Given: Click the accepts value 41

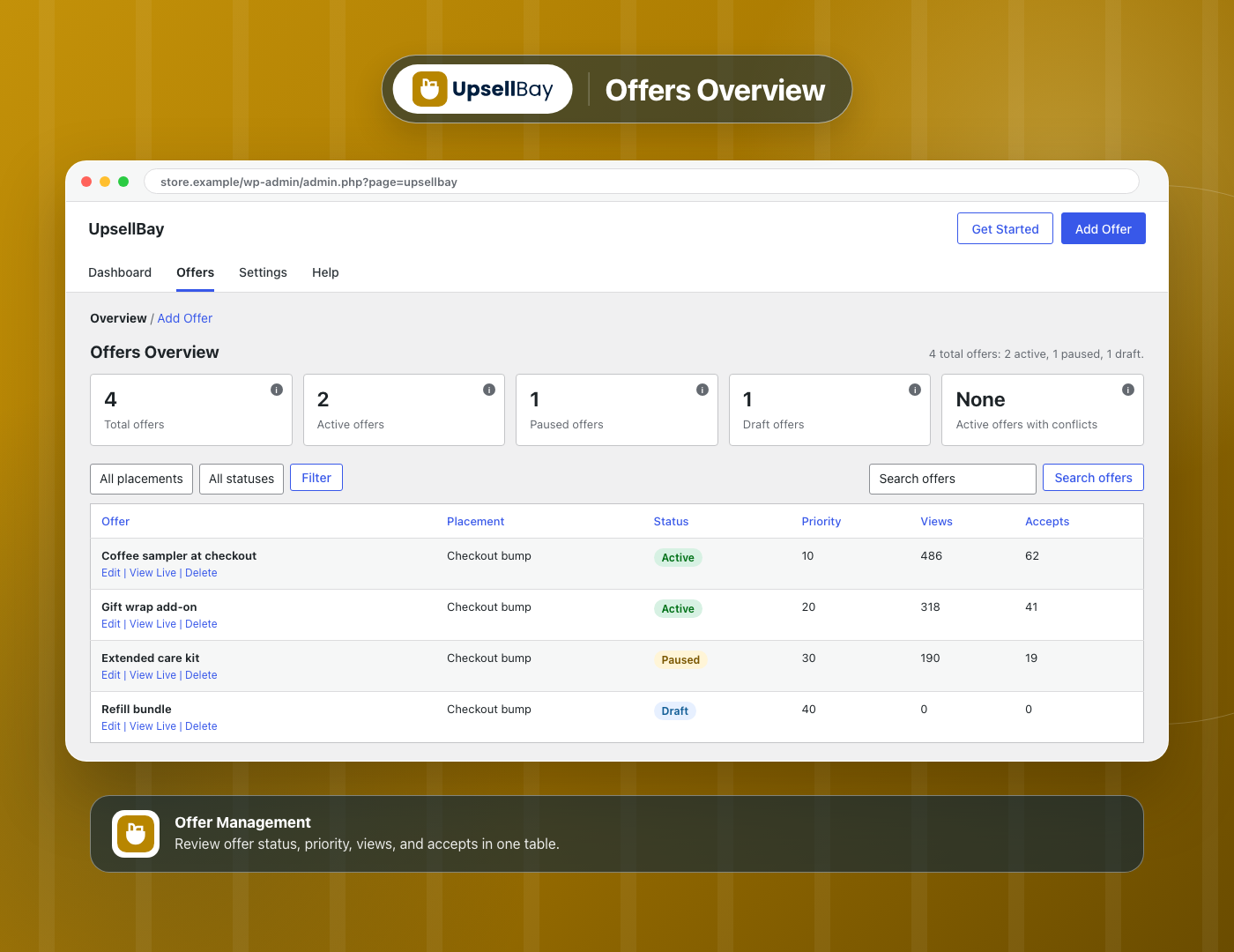Looking at the screenshot, I should pos(1031,607).
